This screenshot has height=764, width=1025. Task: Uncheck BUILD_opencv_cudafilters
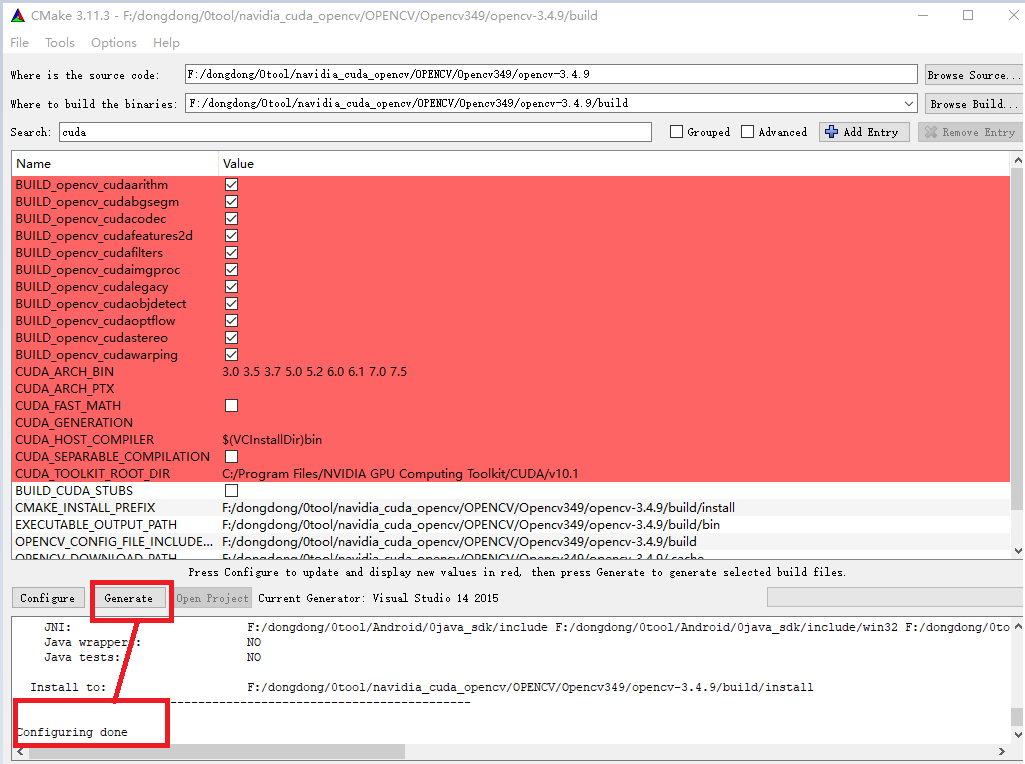[231, 253]
